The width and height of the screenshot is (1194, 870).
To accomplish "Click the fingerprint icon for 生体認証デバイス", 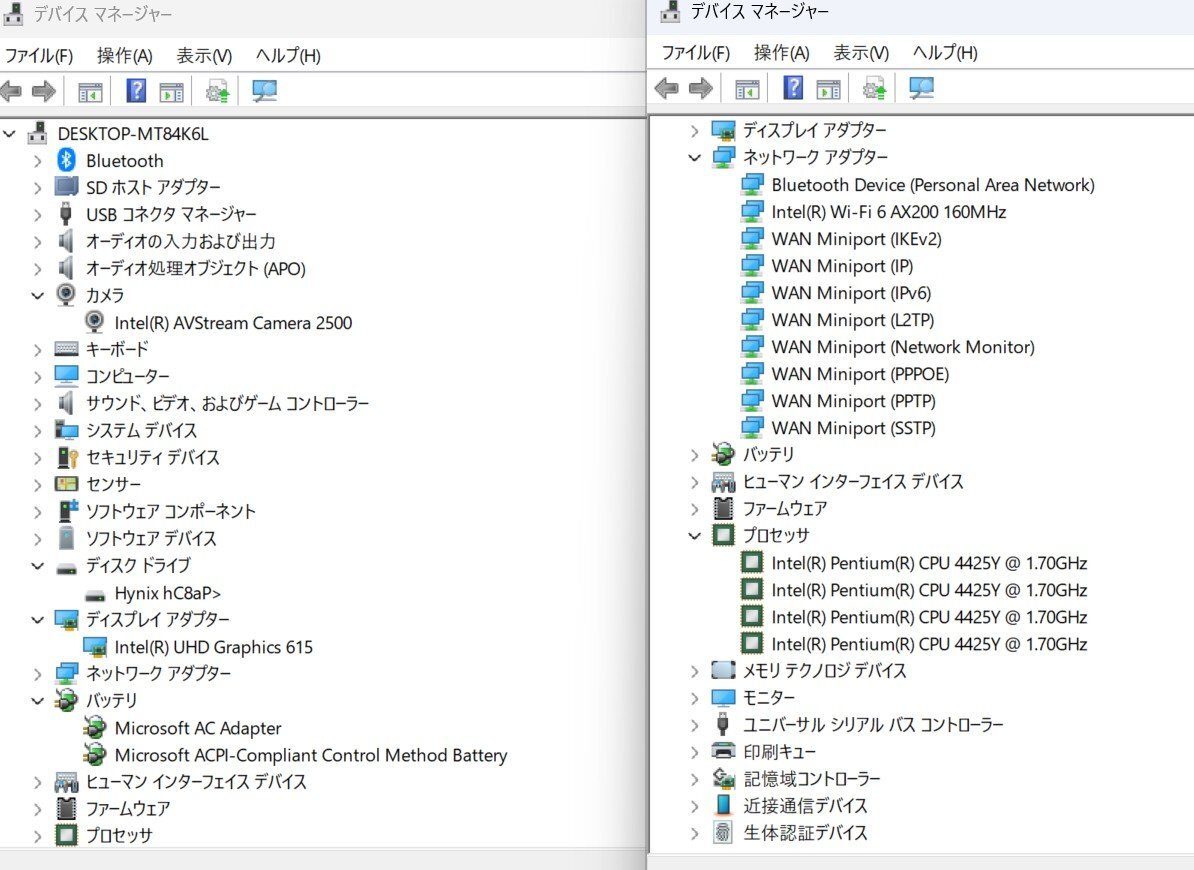I will (723, 832).
